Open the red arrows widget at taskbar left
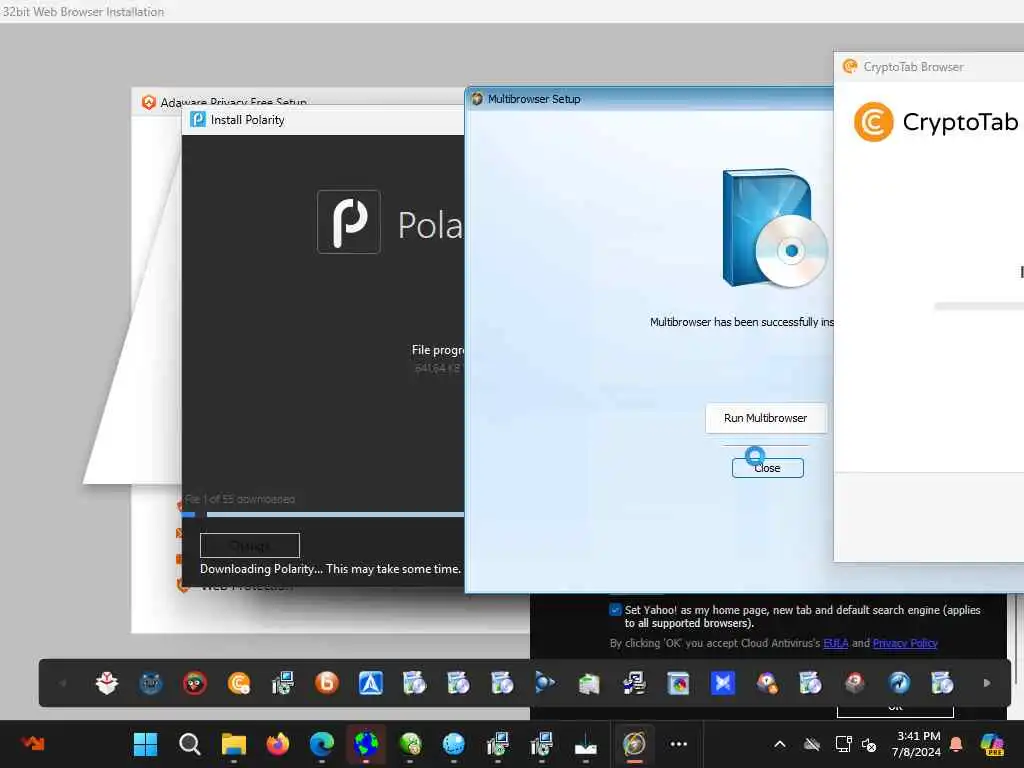Viewport: 1024px width, 768px height. (33, 743)
